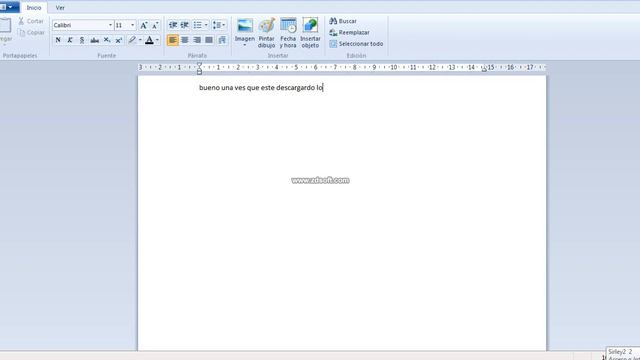The width and height of the screenshot is (640, 360).
Task: Click Seleccionar todo
Action: click(x=356, y=44)
